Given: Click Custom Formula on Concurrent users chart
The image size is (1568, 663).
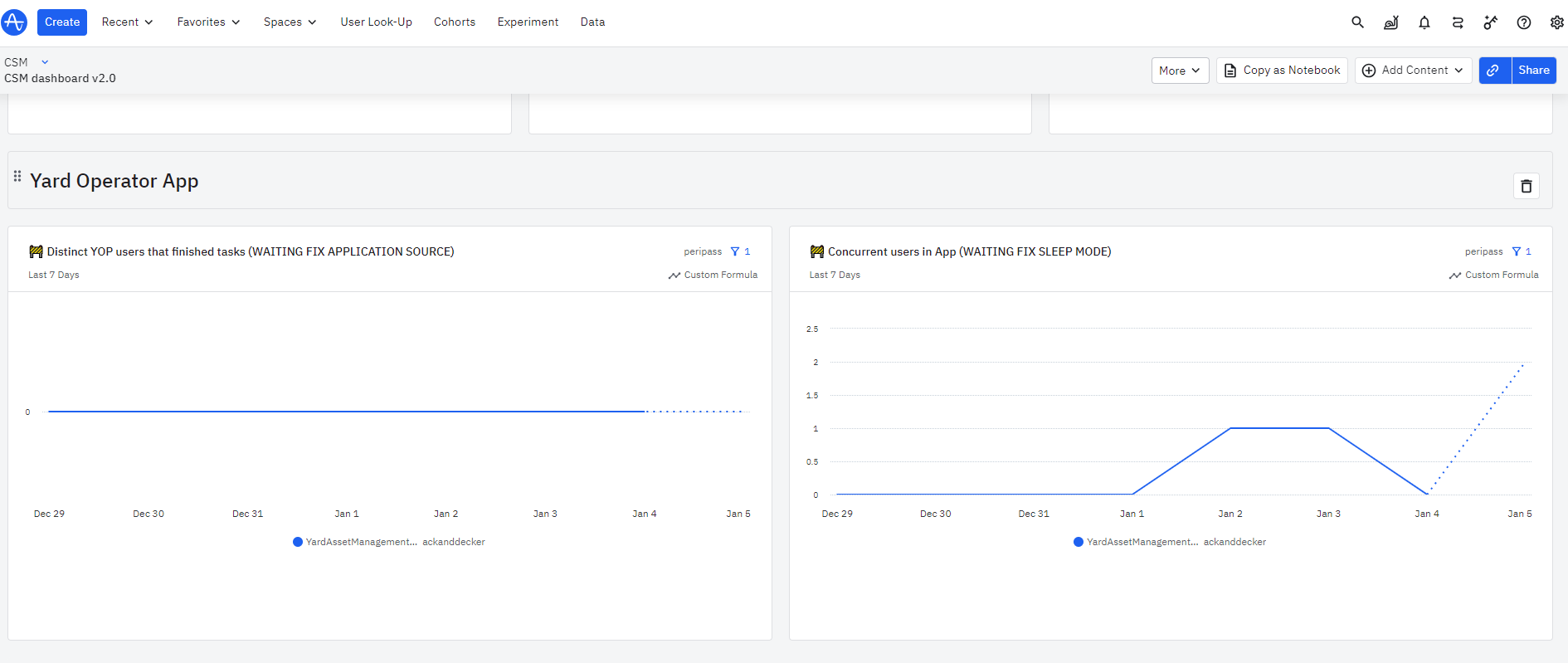Looking at the screenshot, I should [1494, 275].
